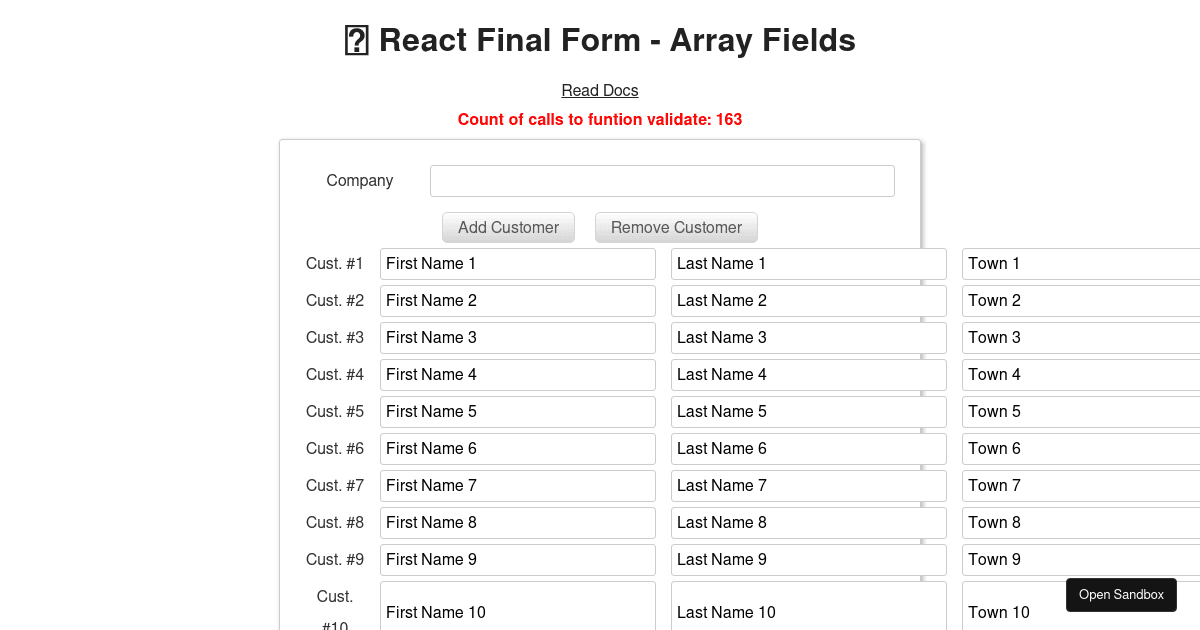Focus the Town 8 field
Image resolution: width=1200 pixels, height=630 pixels.
coord(1081,523)
